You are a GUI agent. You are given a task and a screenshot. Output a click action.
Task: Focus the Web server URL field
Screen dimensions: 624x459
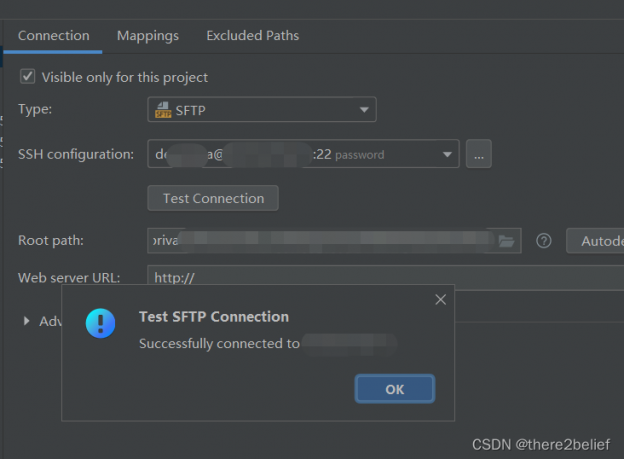coord(380,277)
